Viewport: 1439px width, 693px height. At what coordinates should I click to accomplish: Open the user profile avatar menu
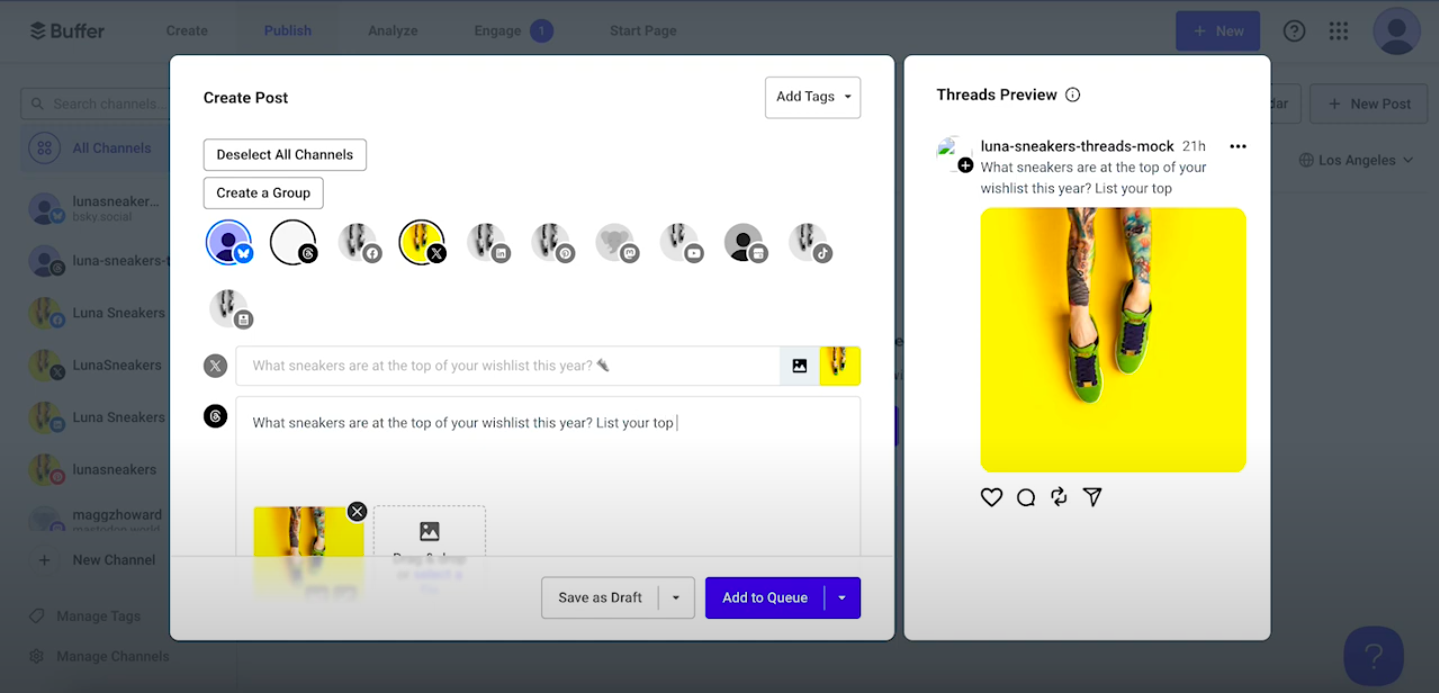pyautogui.click(x=1396, y=31)
